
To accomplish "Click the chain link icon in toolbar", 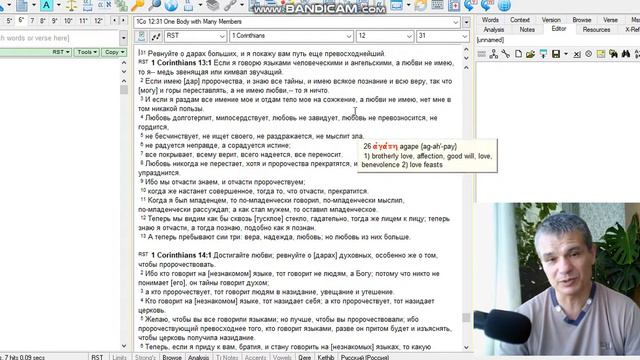I will click(x=230, y=5).
